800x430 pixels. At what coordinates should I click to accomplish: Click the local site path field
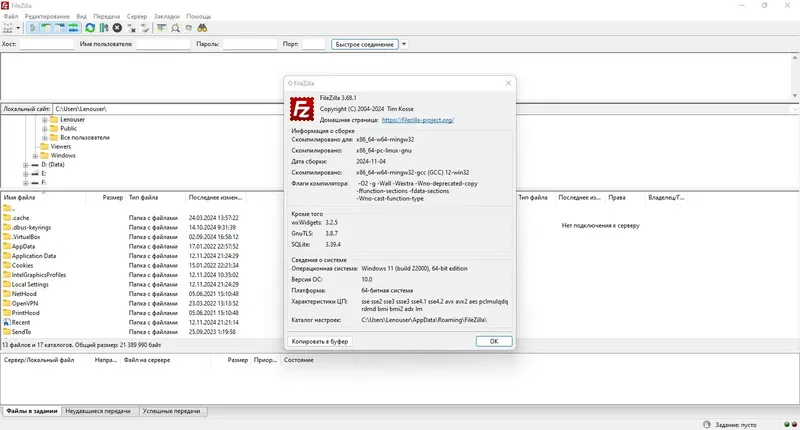pos(168,109)
